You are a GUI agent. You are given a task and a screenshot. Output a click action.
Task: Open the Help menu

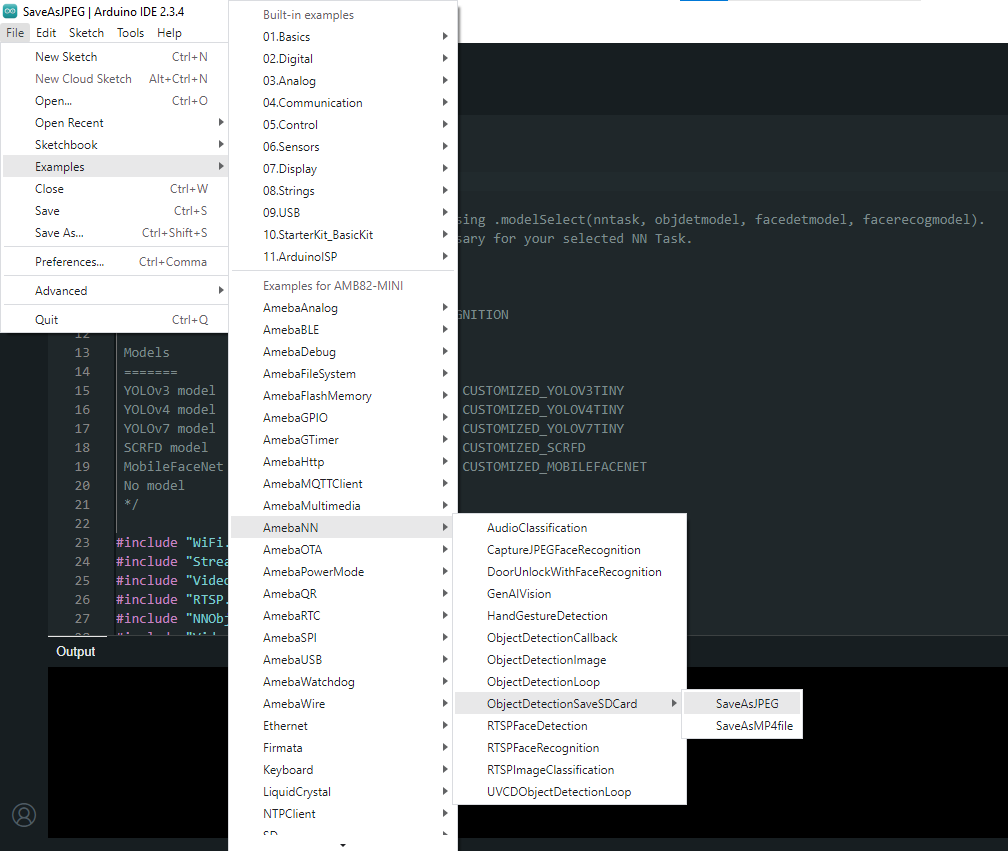169,33
